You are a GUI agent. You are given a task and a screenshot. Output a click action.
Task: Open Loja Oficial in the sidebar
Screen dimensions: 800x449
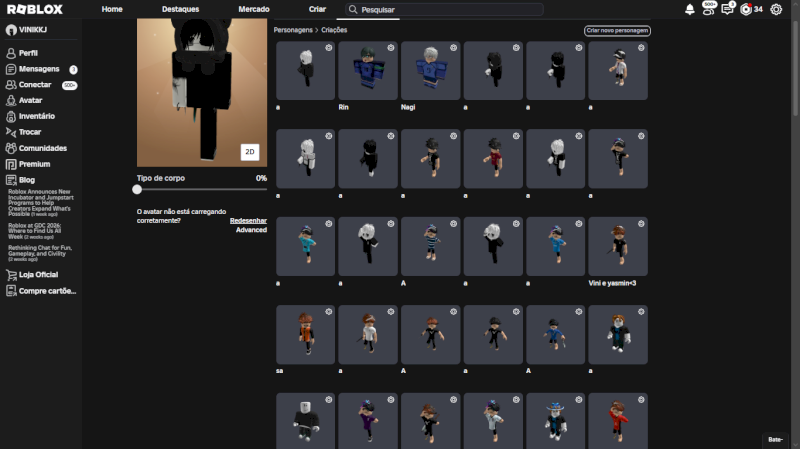coord(38,275)
